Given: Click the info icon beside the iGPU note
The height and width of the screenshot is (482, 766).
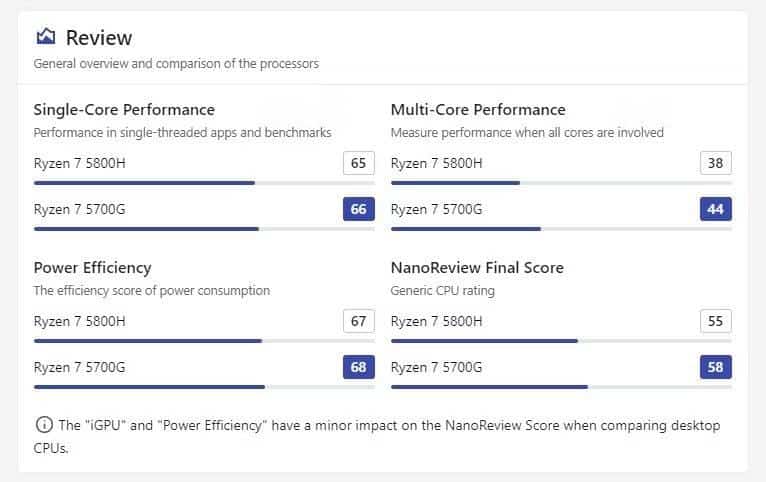Looking at the screenshot, I should (44, 425).
